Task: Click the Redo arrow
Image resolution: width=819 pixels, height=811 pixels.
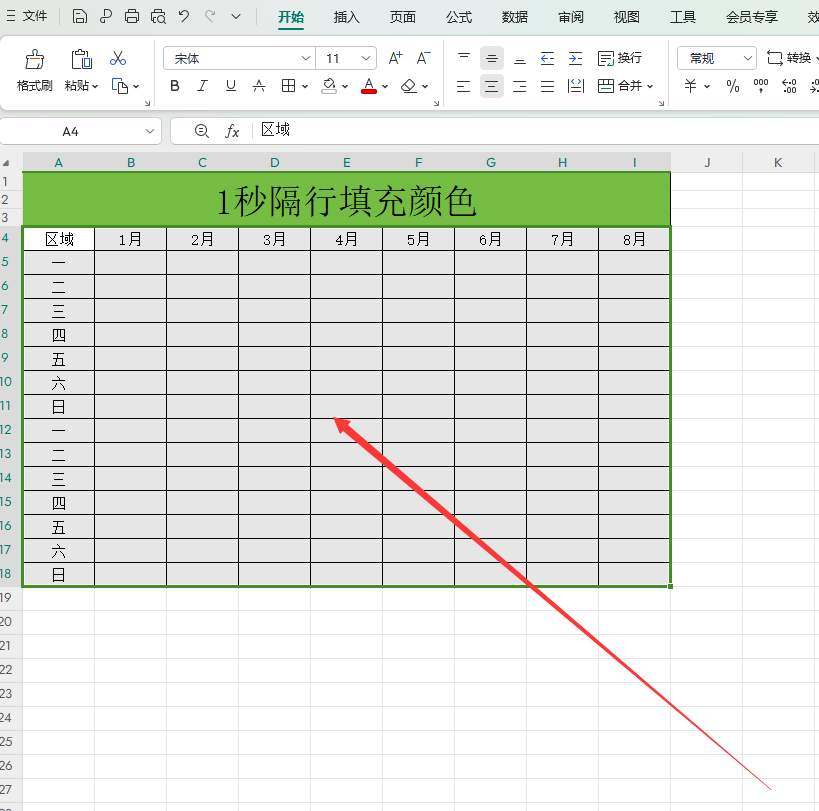Action: tap(210, 17)
